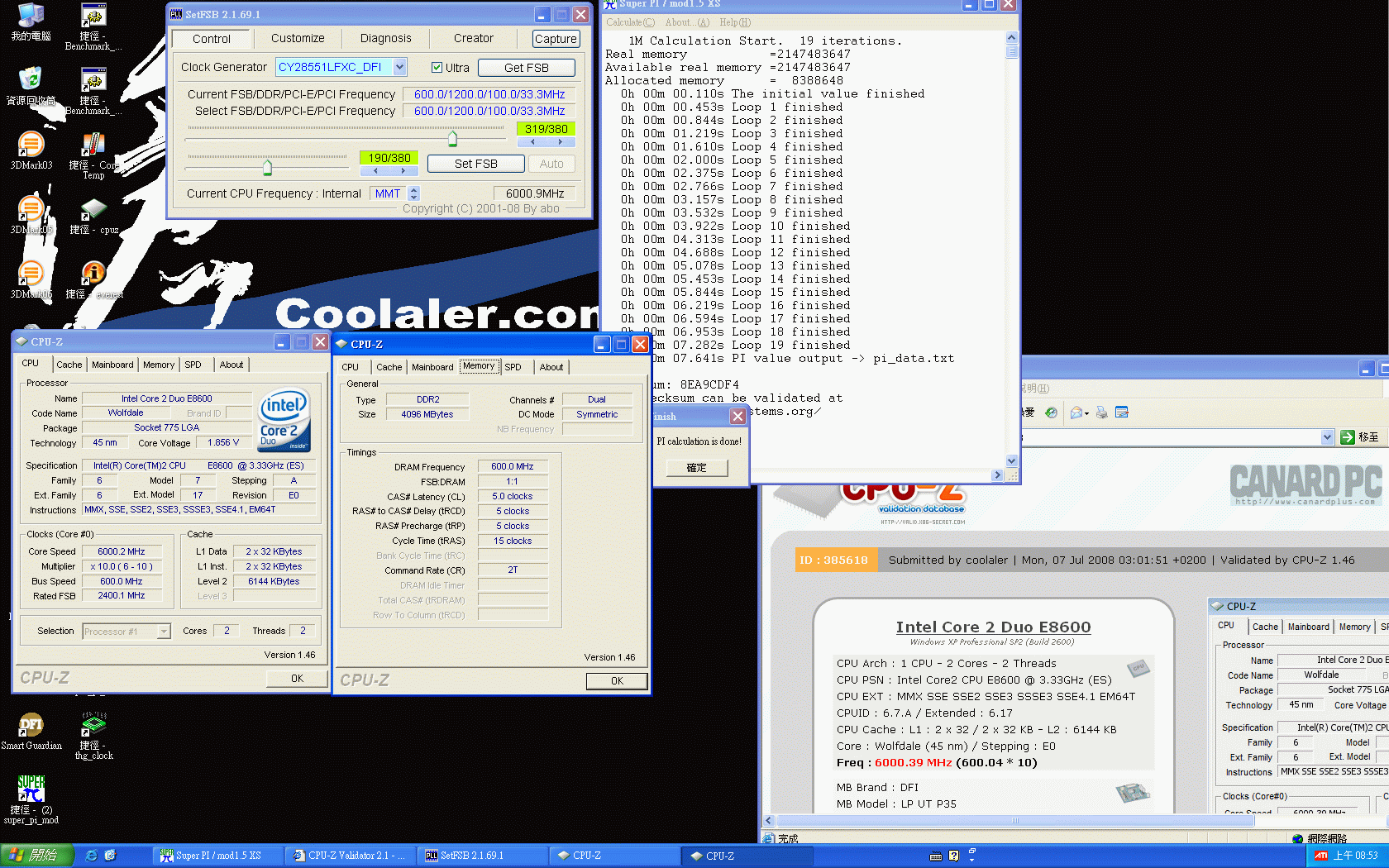Open the Creator tab in SetFSB
This screenshot has width=1389, height=868.
473,39
